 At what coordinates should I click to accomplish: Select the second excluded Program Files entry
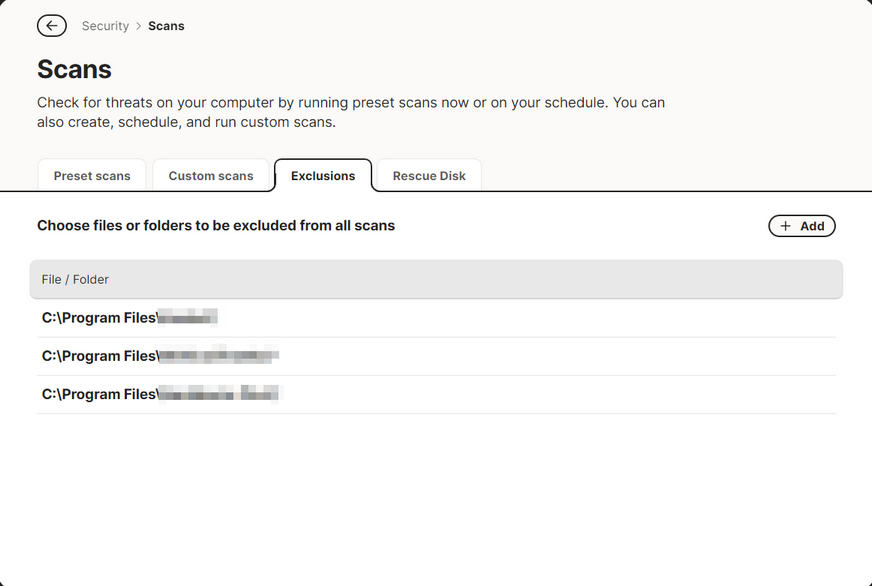(159, 356)
